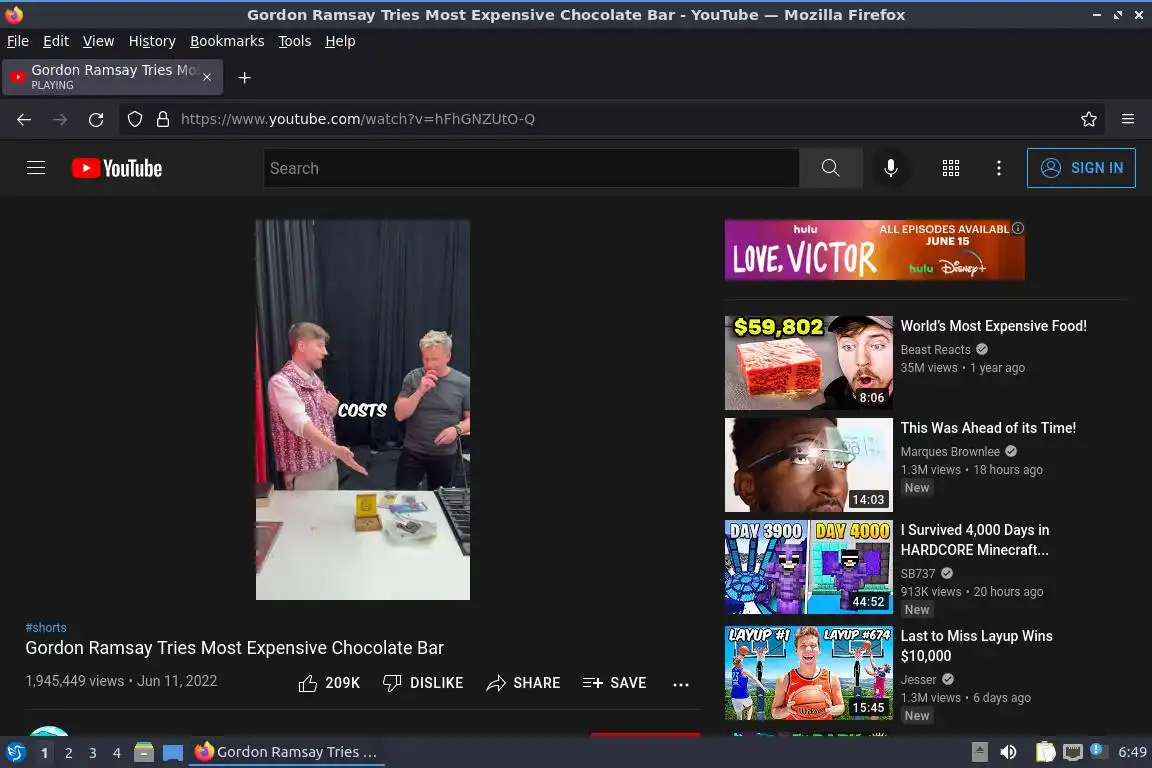Viewport: 1152px width, 768px height.
Task: Save the video to a playlist
Action: point(614,683)
